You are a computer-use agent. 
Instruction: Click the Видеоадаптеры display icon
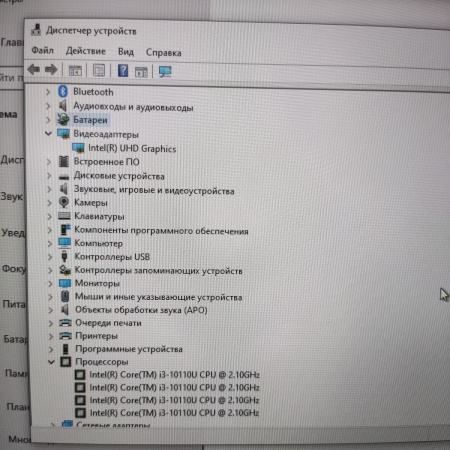[x=63, y=134]
